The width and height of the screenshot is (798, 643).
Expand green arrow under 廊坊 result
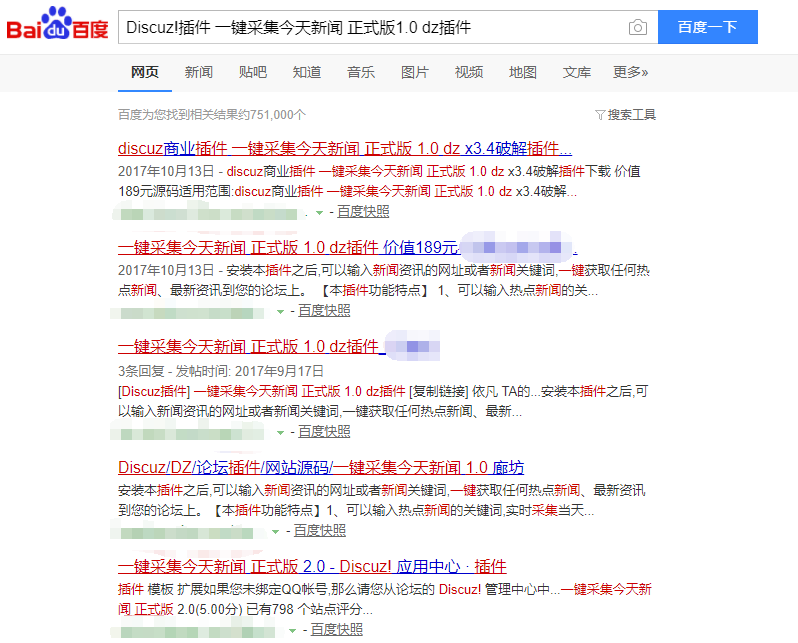coord(276,533)
